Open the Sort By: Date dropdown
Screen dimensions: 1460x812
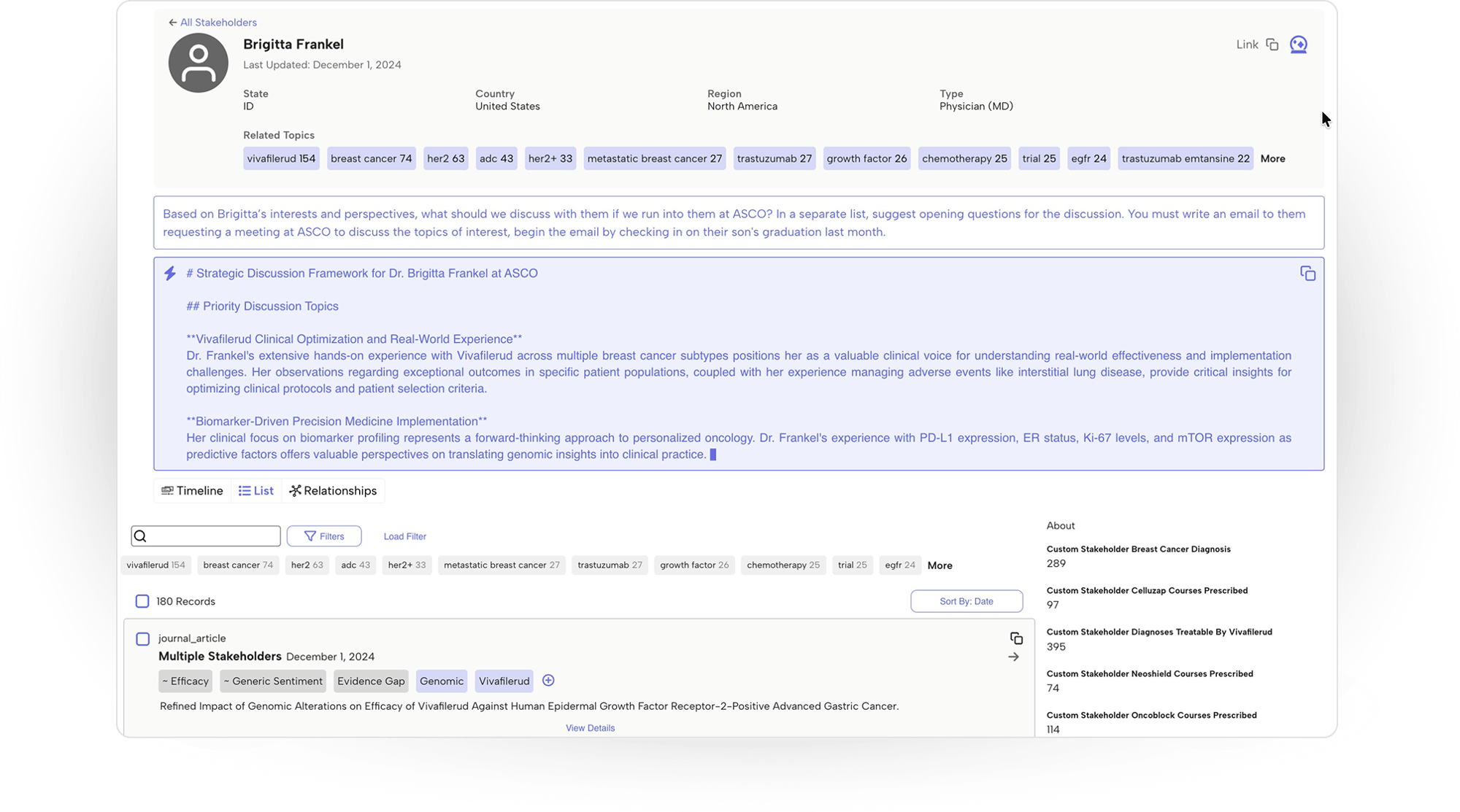pos(966,601)
